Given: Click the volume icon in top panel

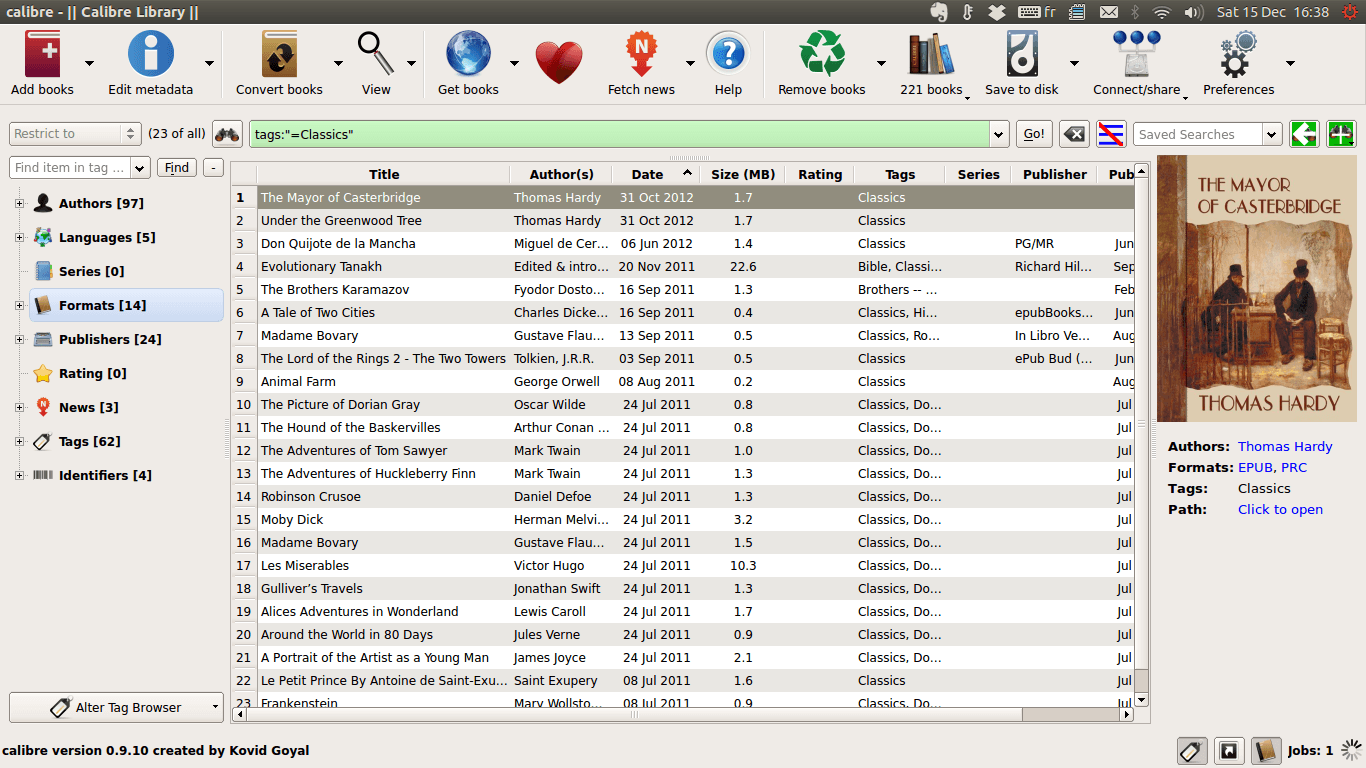Looking at the screenshot, I should pyautogui.click(x=1193, y=12).
